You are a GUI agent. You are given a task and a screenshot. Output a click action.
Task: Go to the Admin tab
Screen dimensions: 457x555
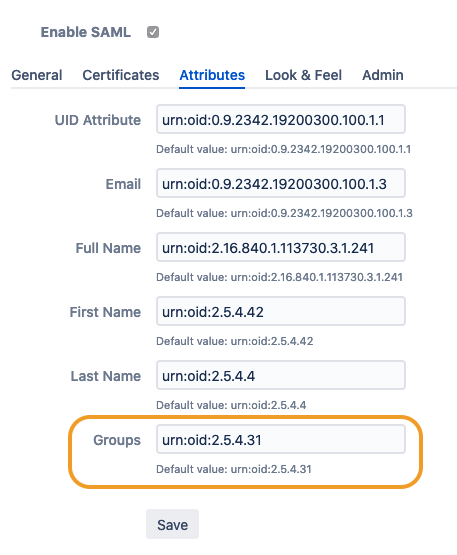(383, 75)
